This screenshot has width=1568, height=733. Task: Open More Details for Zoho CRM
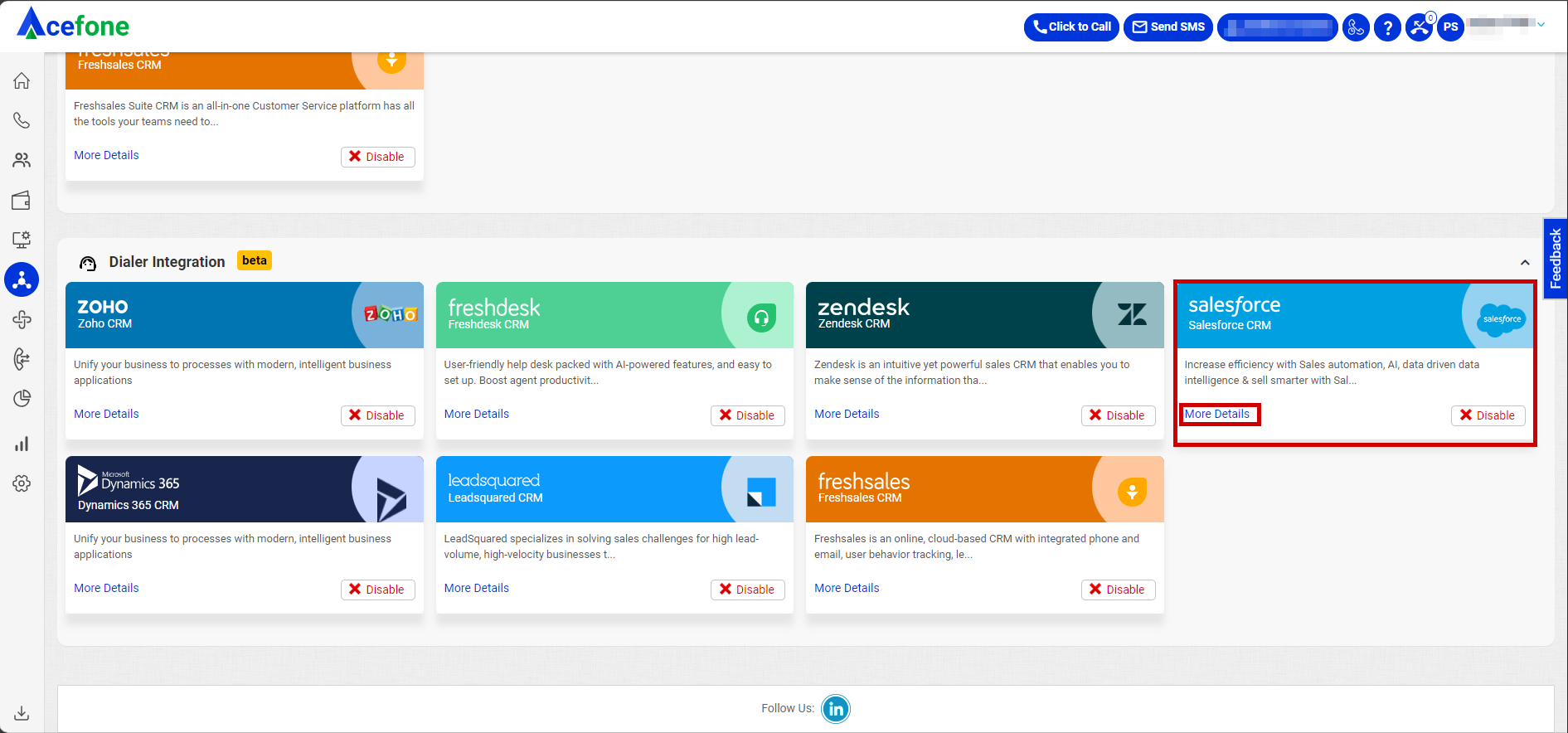106,414
